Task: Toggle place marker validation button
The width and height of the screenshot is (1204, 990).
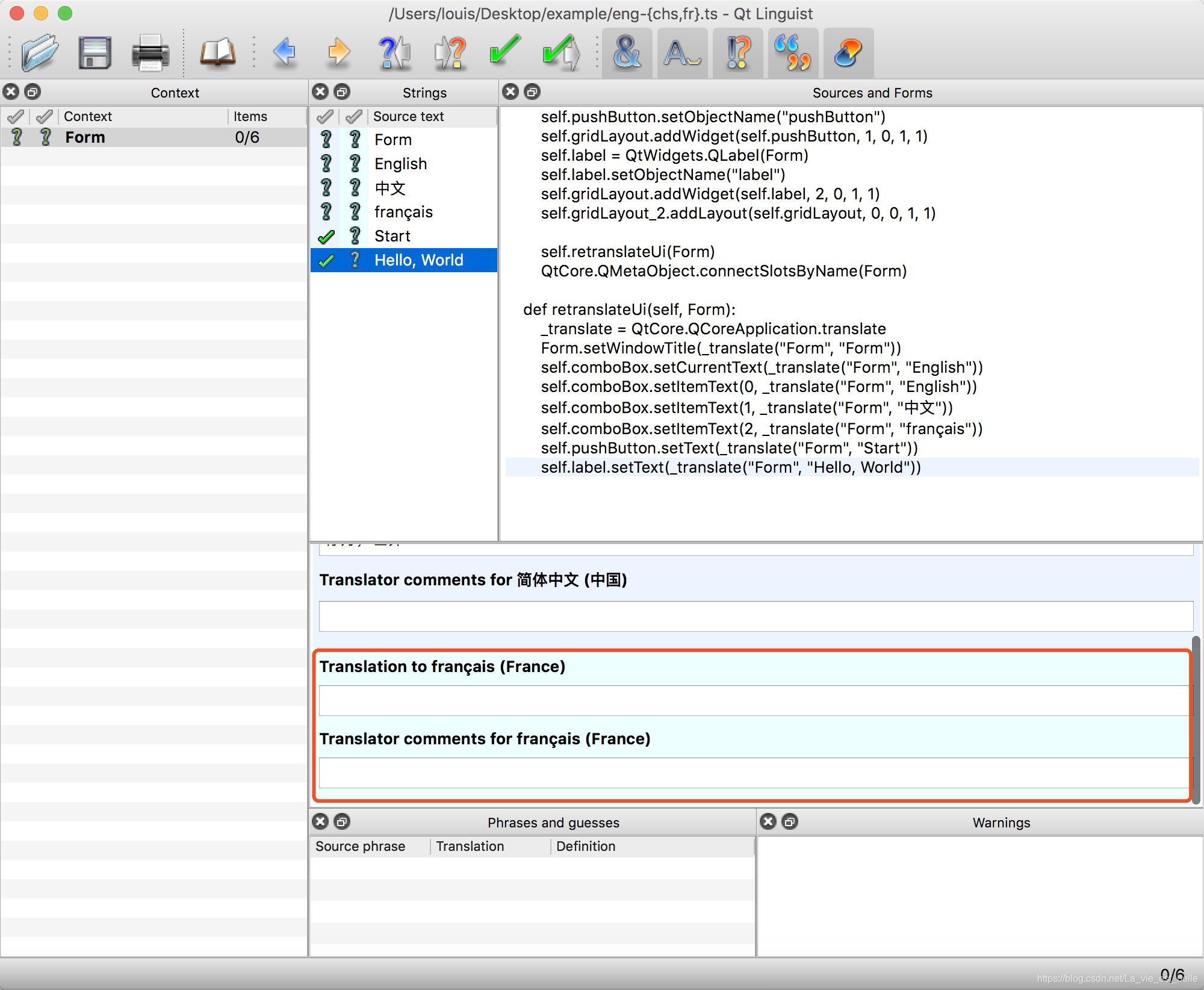Action: 848,53
